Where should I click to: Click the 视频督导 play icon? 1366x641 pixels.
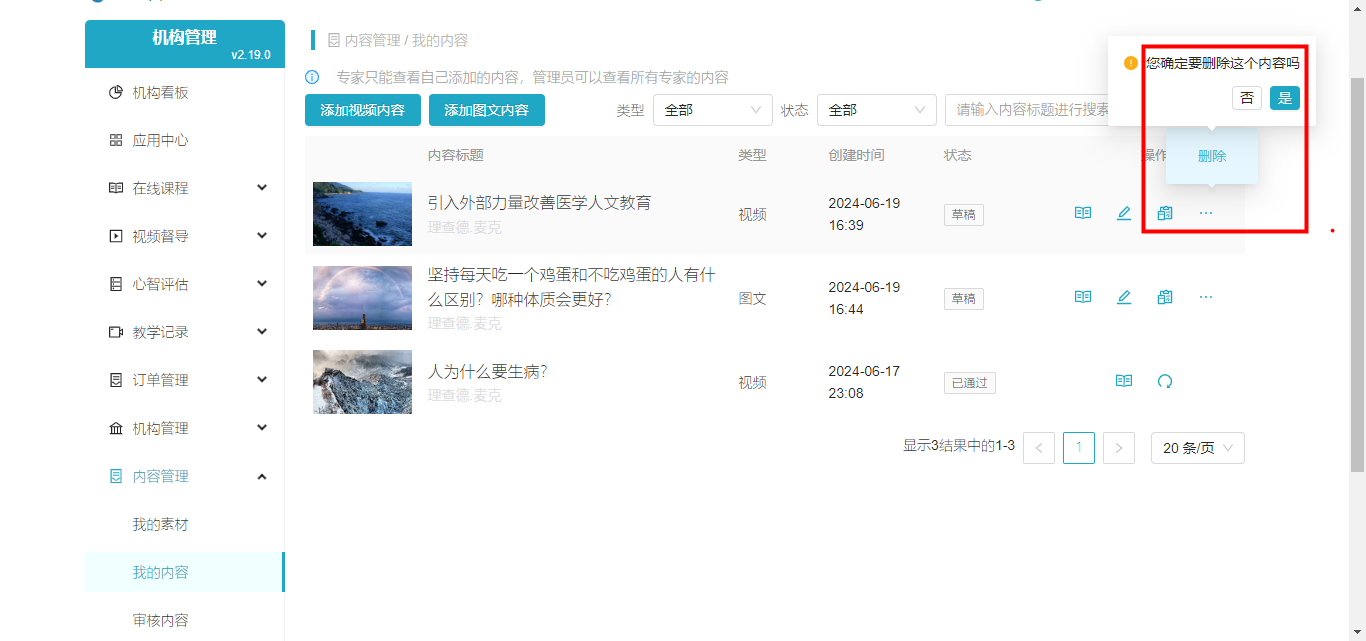116,237
